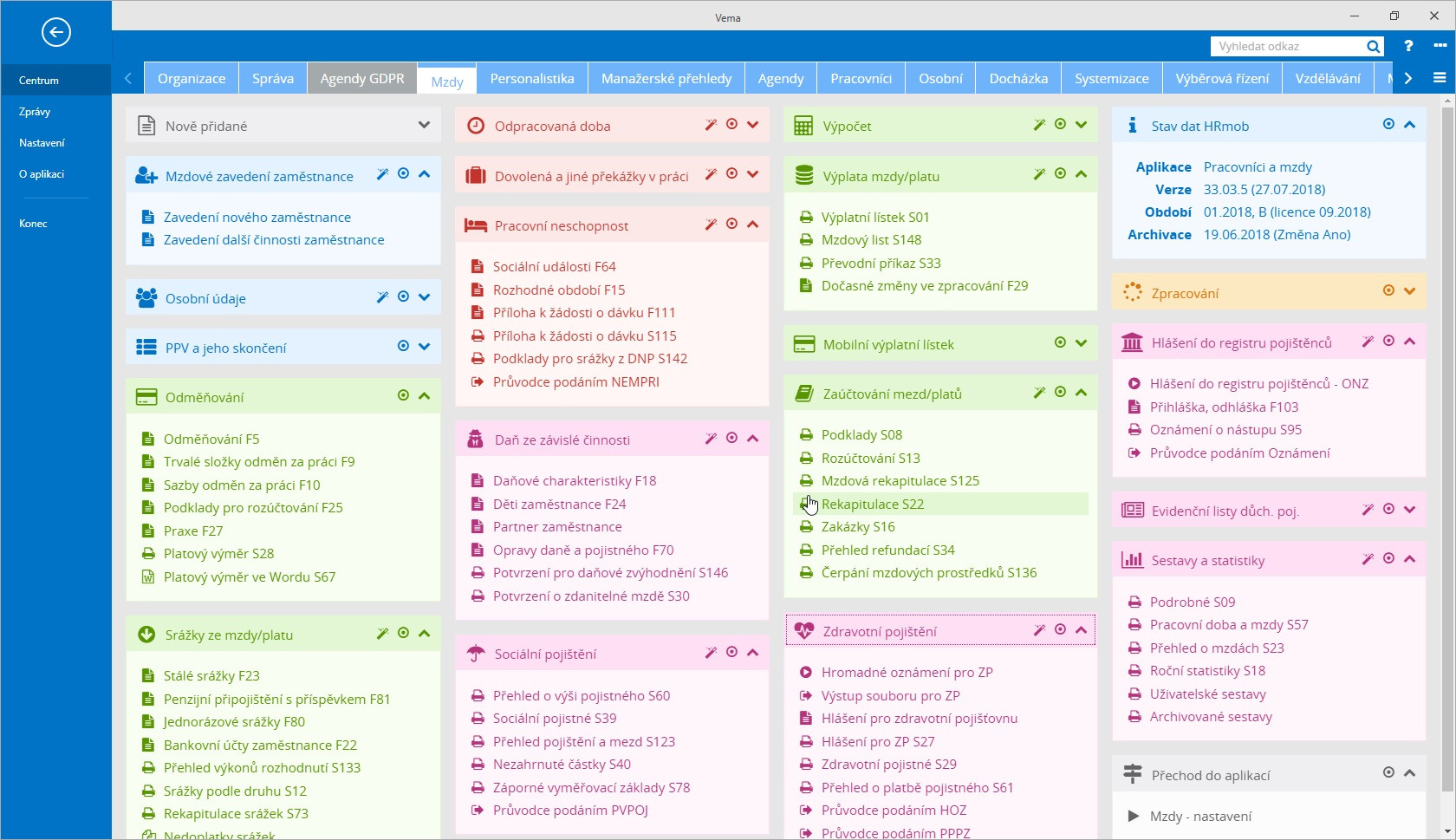Click Nastavení in the left sidebar
Image resolution: width=1456 pixels, height=840 pixels.
(x=42, y=143)
